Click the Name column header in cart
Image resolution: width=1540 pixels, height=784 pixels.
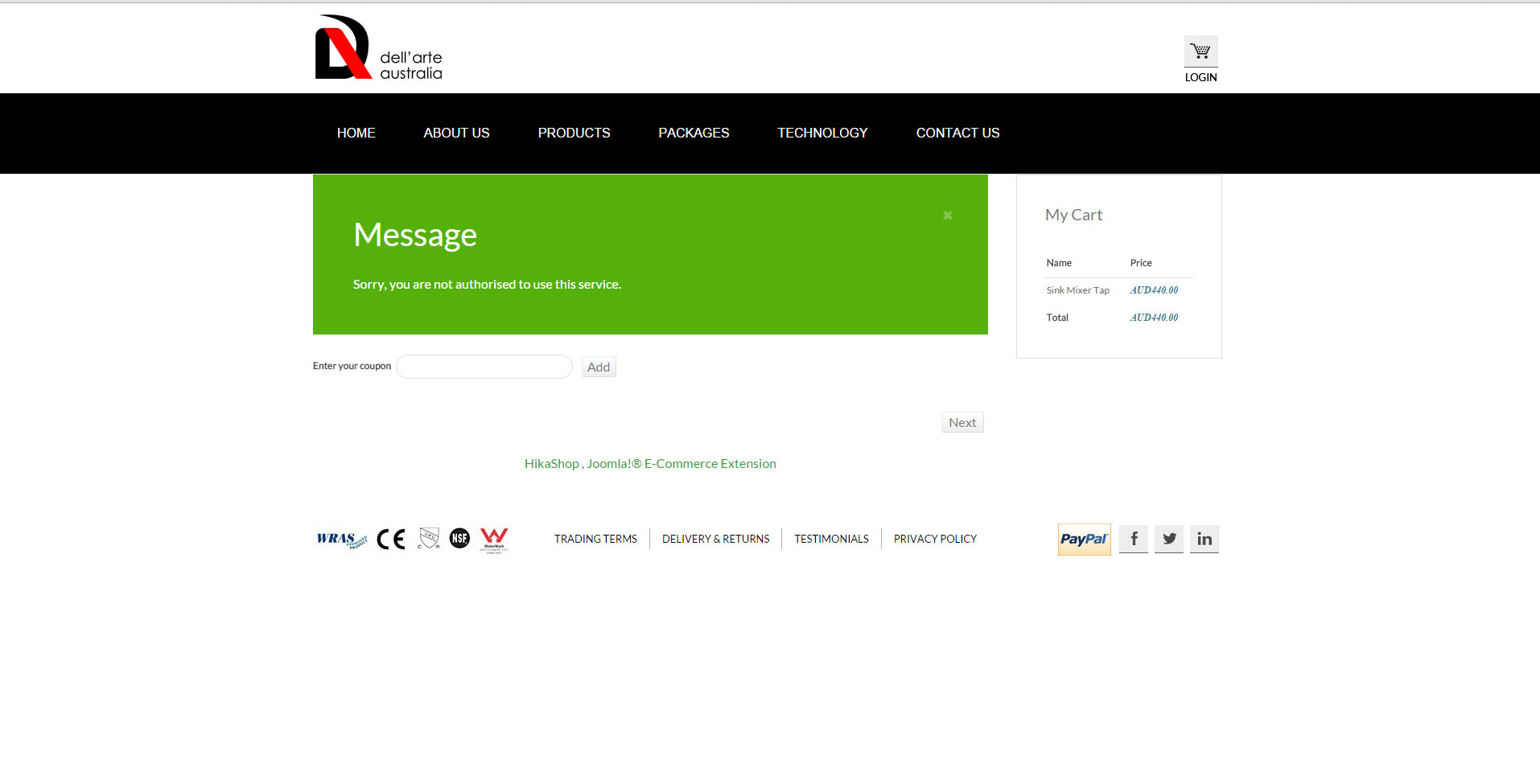1059,263
